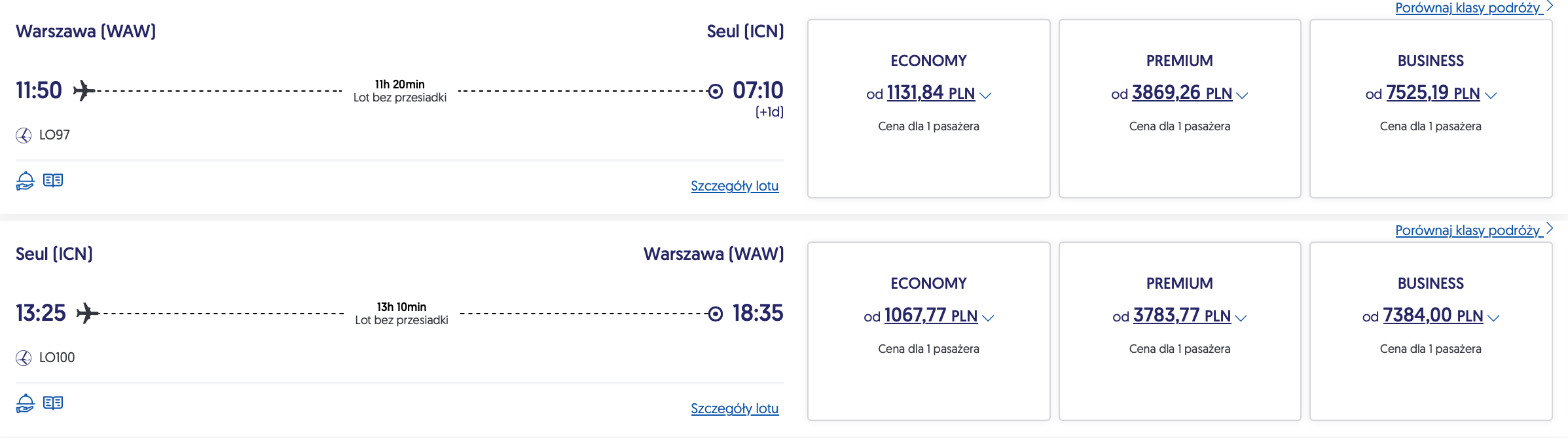1568x438 pixels.
Task: Click the meal service icon for flight LO100
Action: point(25,403)
